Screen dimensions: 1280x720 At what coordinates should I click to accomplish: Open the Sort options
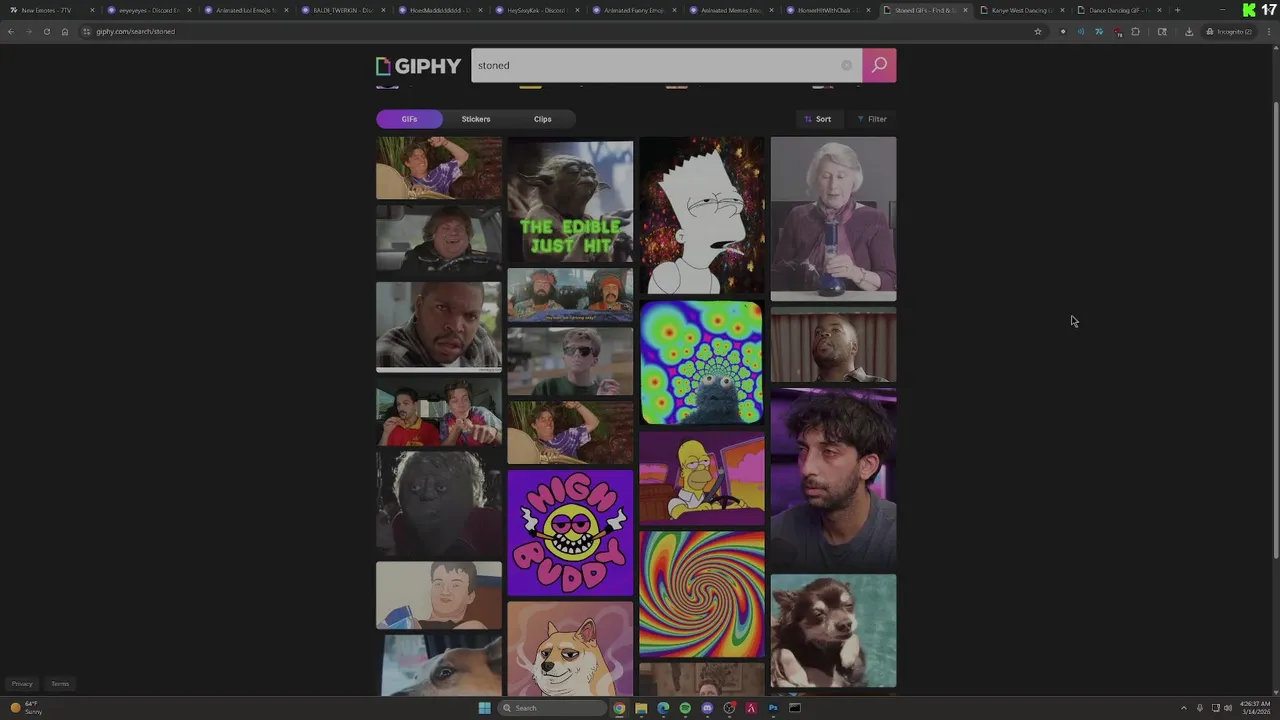(817, 119)
